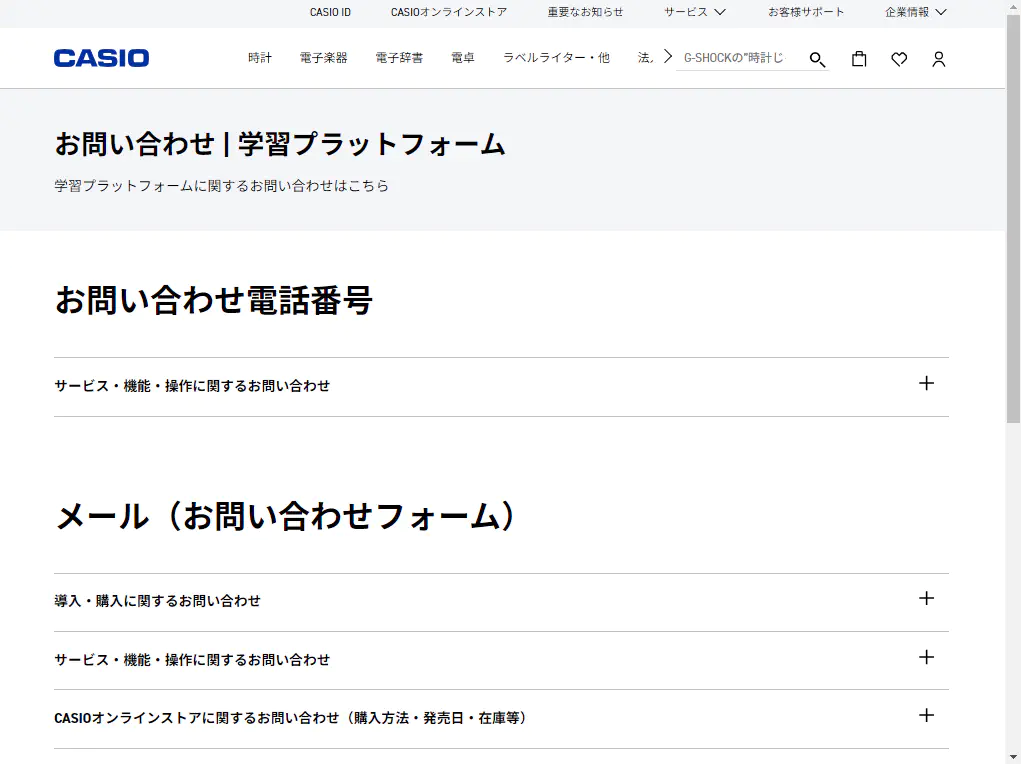Open the search with the magnifier icon
The width and height of the screenshot is (1021, 764).
[x=817, y=60]
